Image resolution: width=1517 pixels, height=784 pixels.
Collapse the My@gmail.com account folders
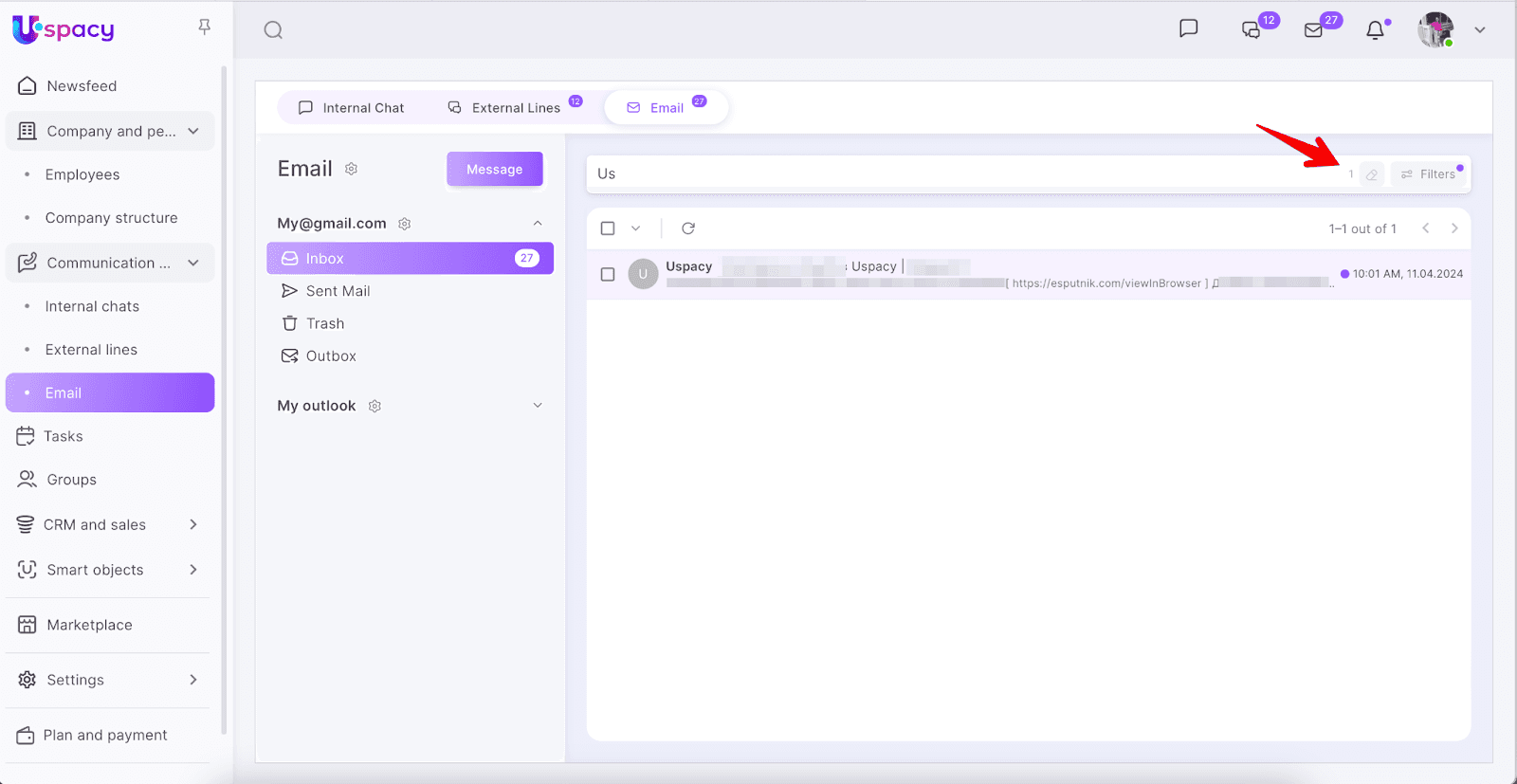(538, 224)
